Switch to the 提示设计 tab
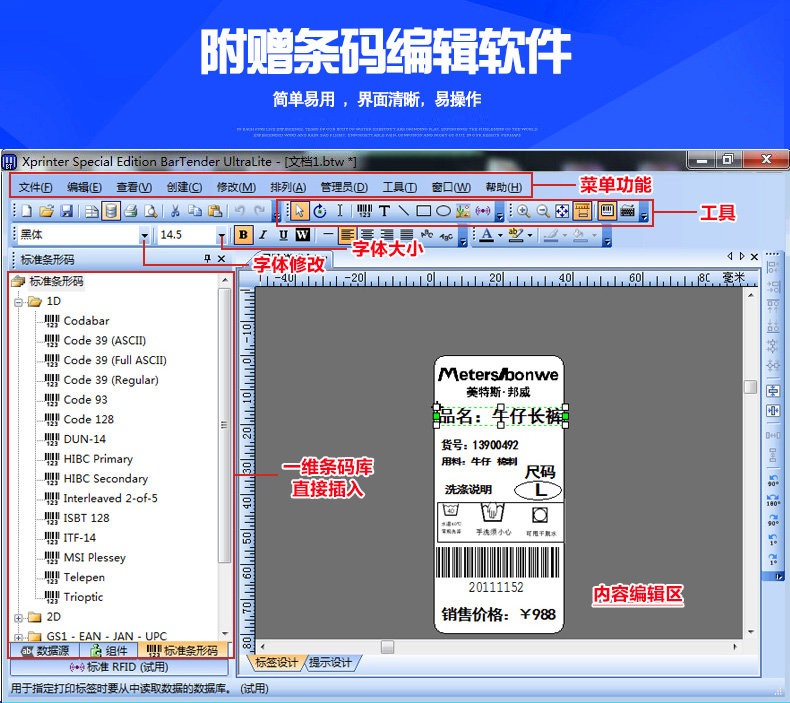The image size is (790, 703). pos(331,662)
